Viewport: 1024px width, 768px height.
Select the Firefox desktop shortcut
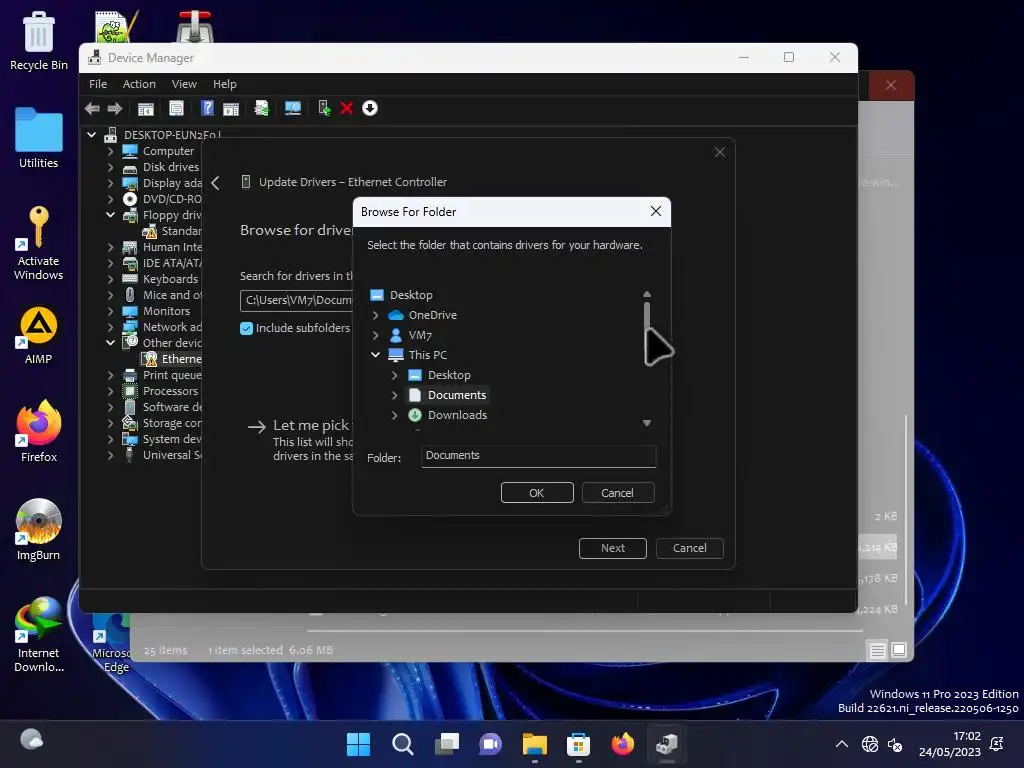[x=39, y=431]
